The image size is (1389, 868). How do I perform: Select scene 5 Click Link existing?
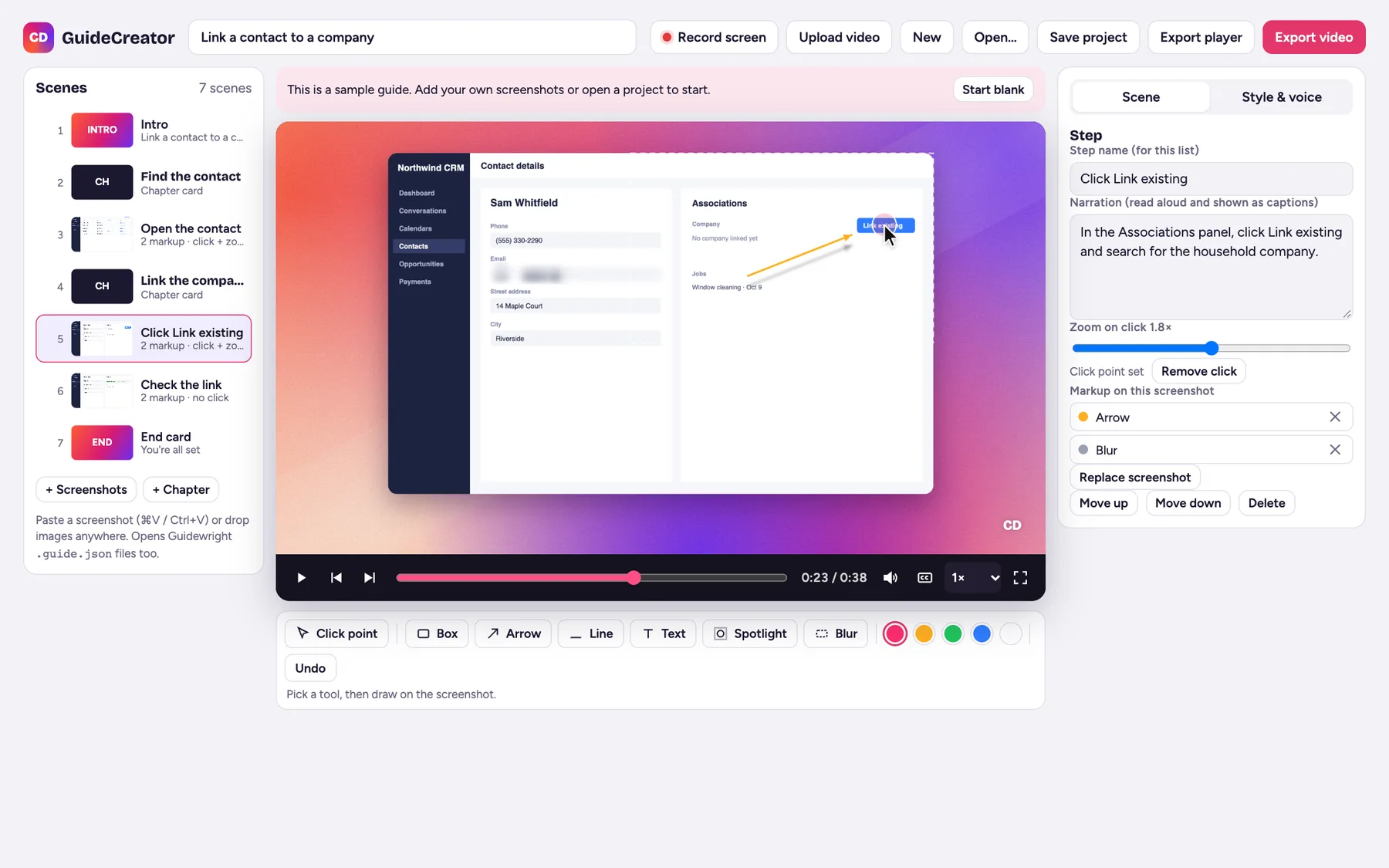click(x=144, y=339)
